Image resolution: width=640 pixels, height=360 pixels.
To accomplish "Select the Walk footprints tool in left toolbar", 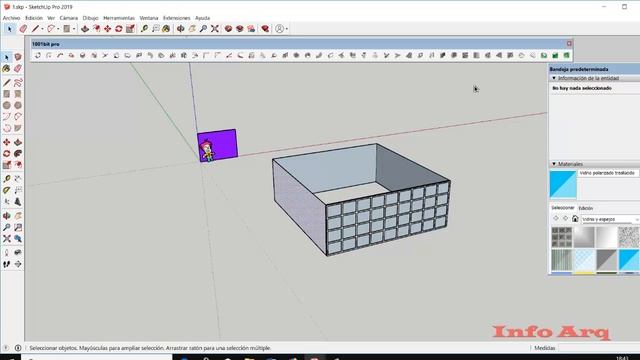I will tap(7, 264).
